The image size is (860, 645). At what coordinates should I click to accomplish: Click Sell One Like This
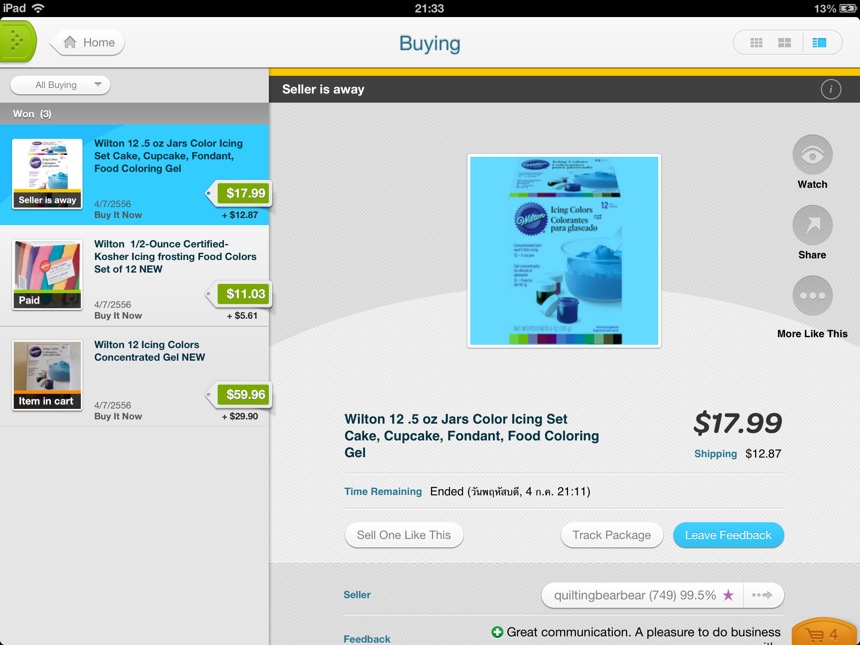pyautogui.click(x=404, y=535)
